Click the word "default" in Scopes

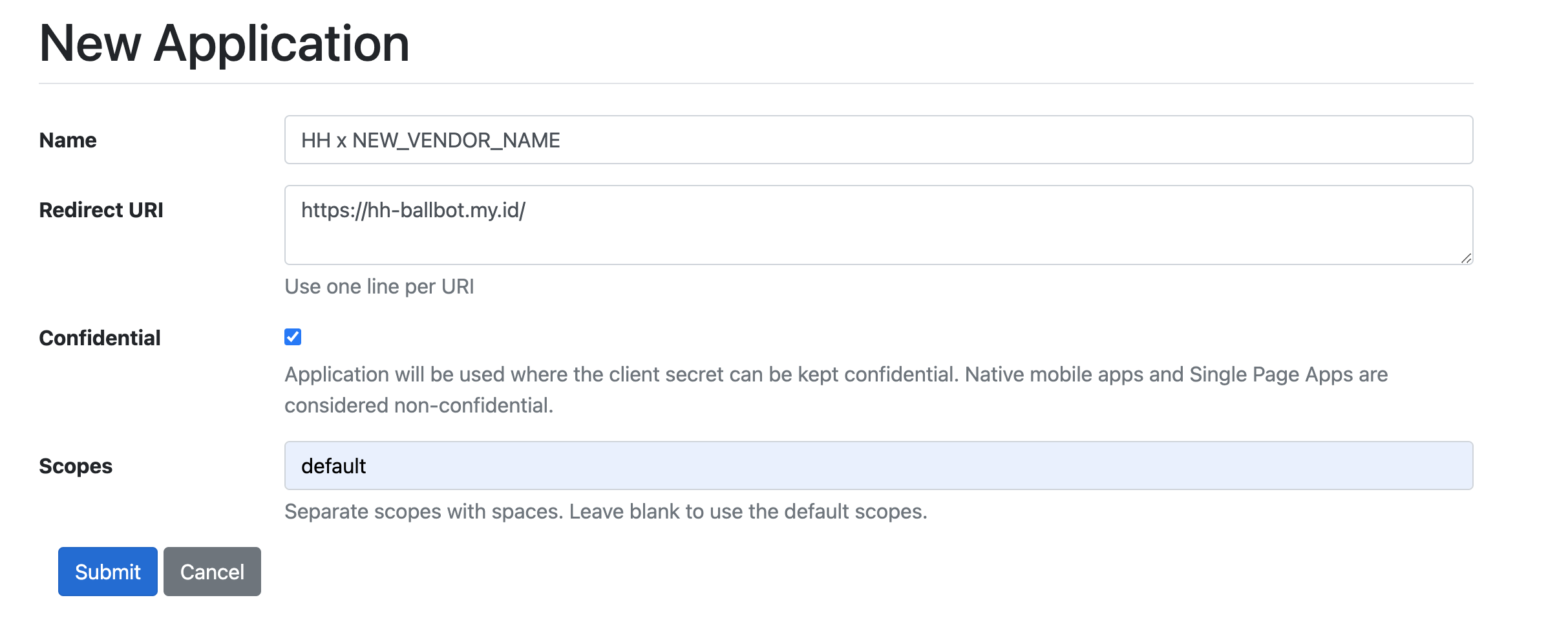click(334, 466)
